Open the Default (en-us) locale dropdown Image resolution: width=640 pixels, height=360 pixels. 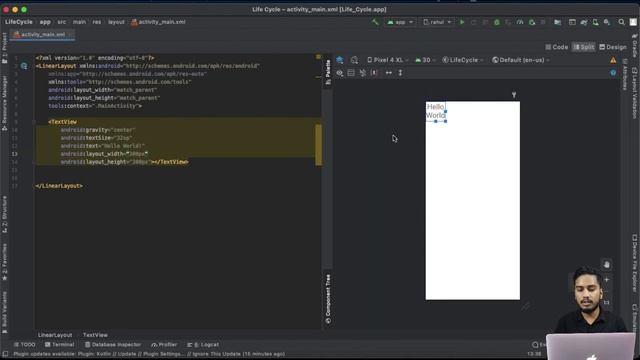point(521,60)
